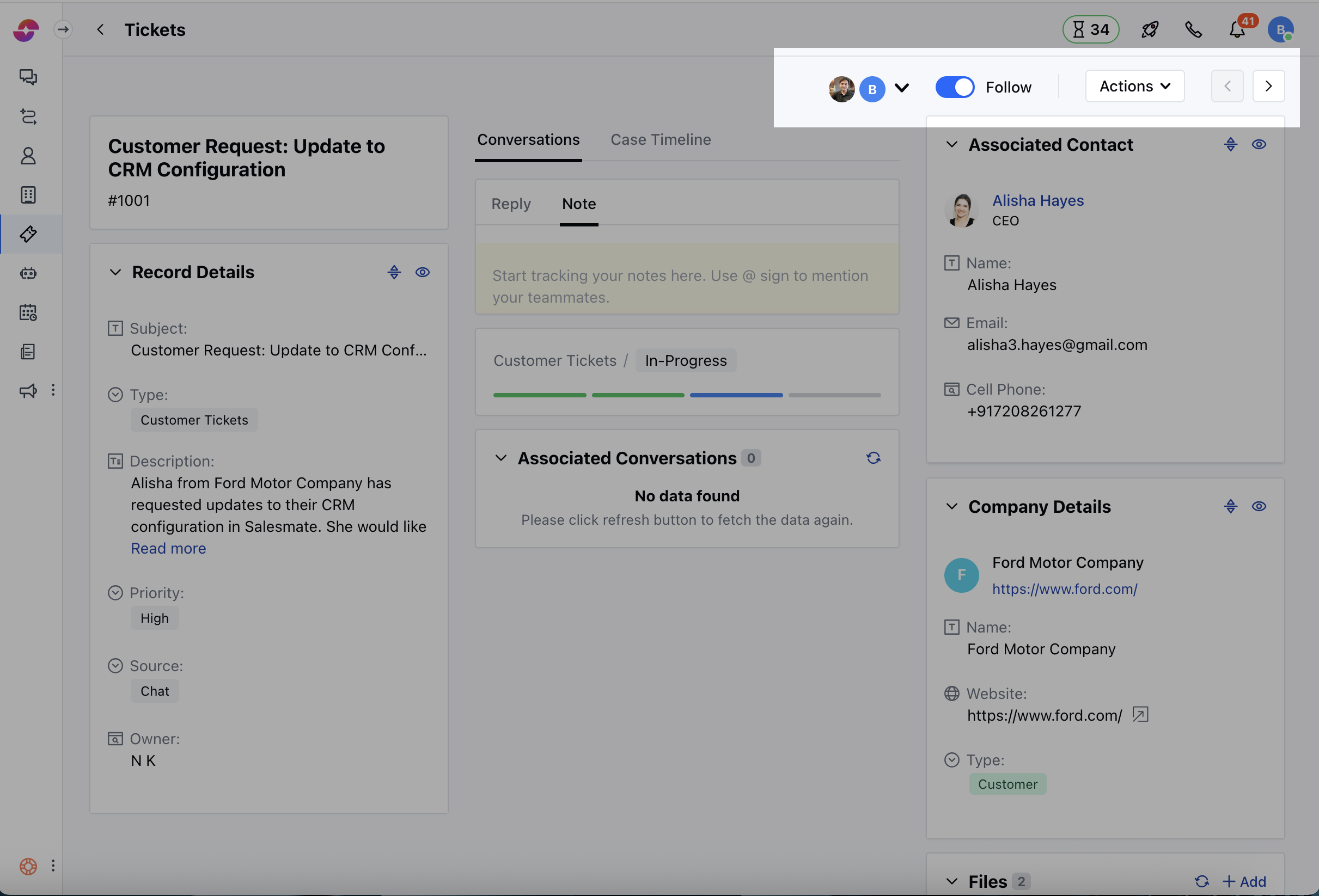Select the Reply tab

point(511,204)
